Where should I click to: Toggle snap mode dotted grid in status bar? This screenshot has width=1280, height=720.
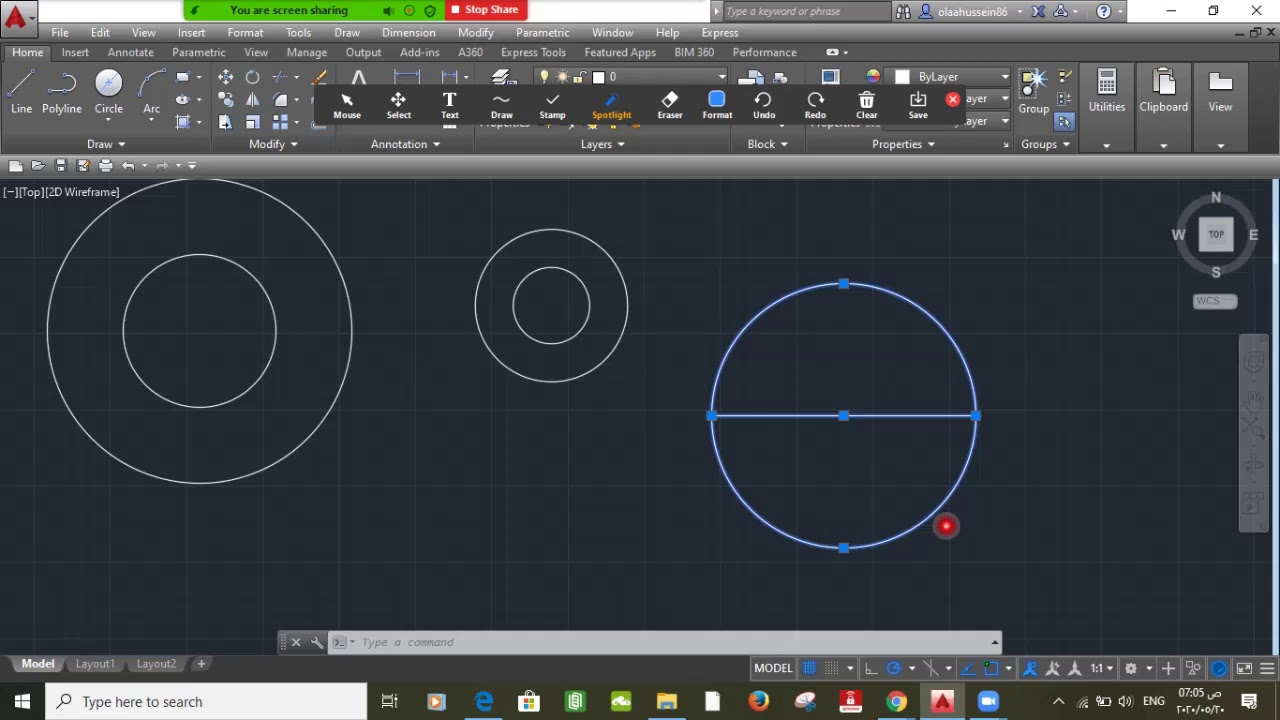(833, 668)
